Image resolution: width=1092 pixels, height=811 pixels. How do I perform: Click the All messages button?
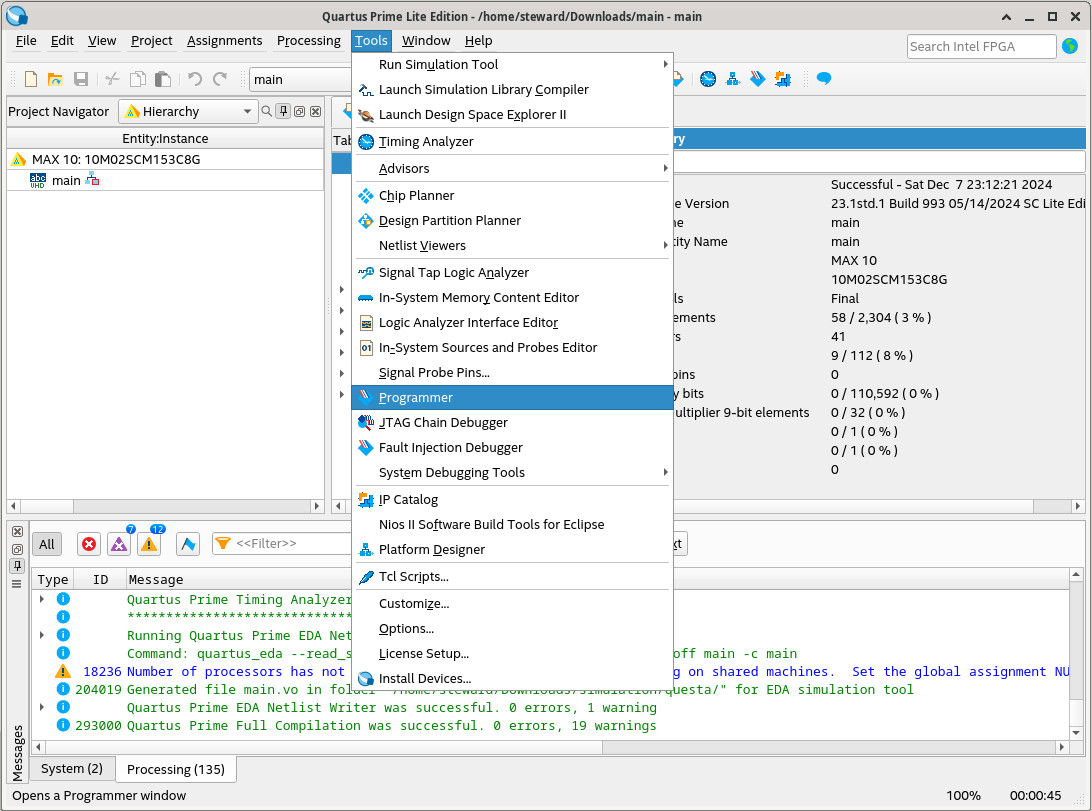click(x=47, y=544)
